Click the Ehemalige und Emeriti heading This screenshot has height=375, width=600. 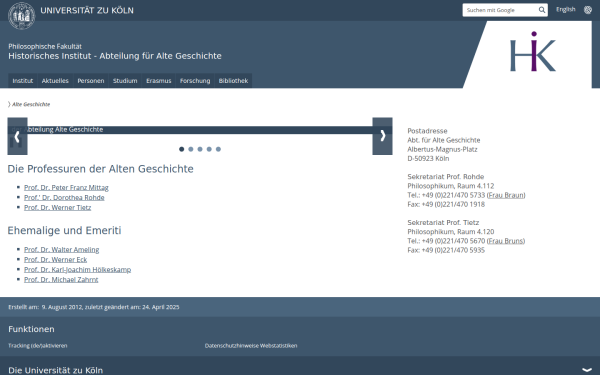[64, 230]
